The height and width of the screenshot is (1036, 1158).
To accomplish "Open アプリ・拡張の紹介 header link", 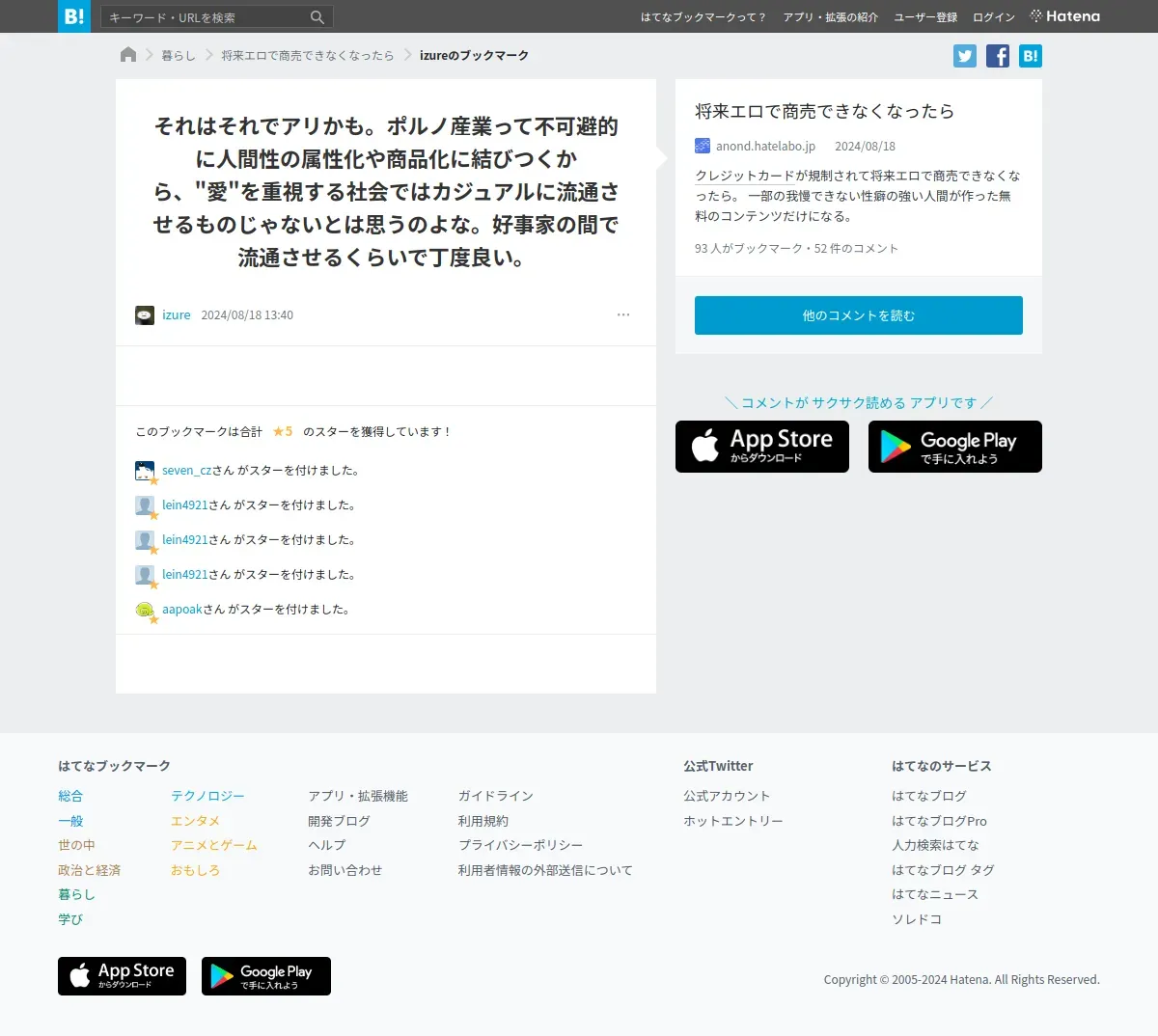I will point(831,17).
